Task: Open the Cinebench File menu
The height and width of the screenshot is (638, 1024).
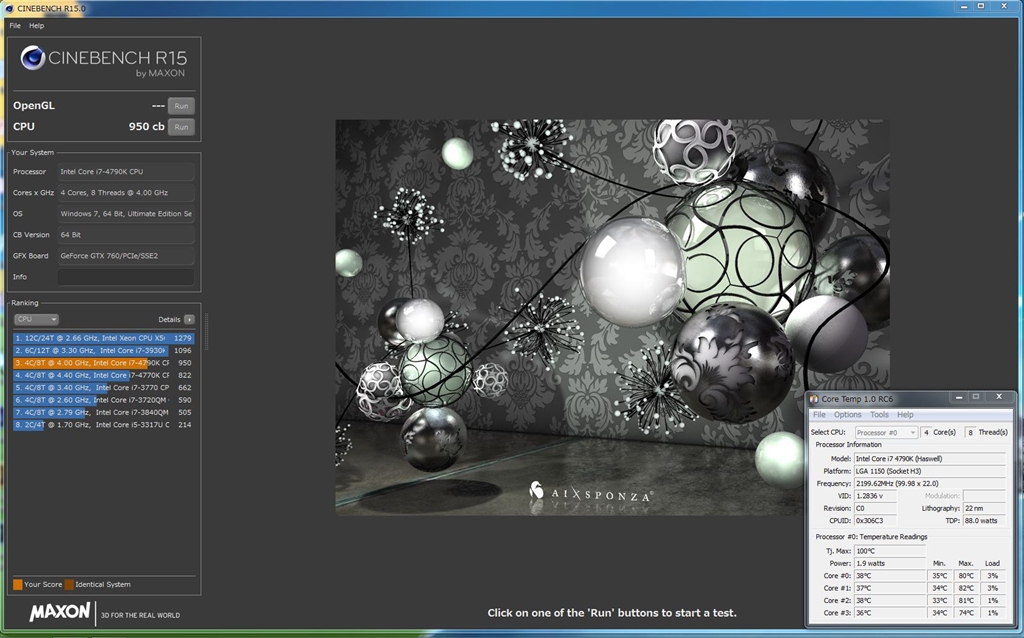Action: [x=15, y=25]
